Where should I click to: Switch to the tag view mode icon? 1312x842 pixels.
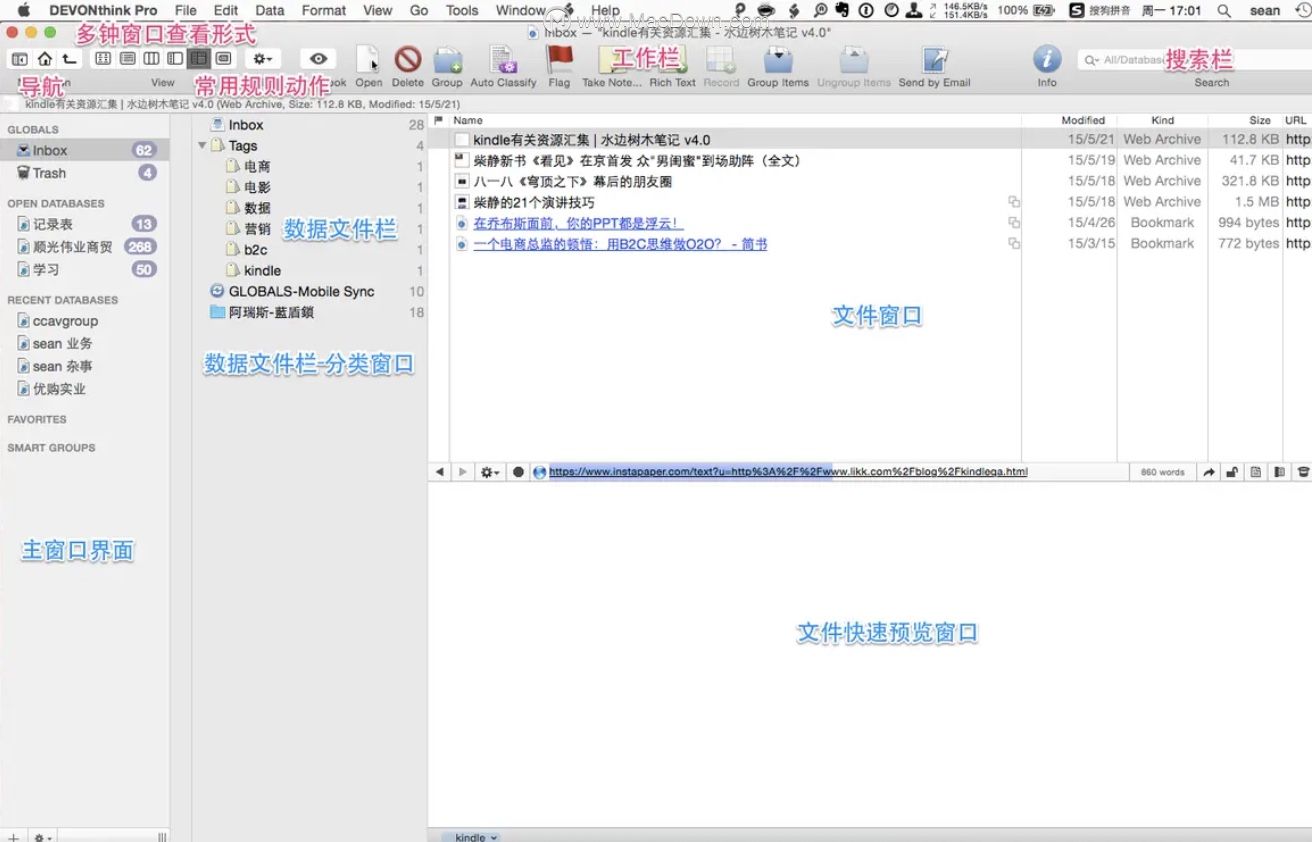click(x=223, y=59)
